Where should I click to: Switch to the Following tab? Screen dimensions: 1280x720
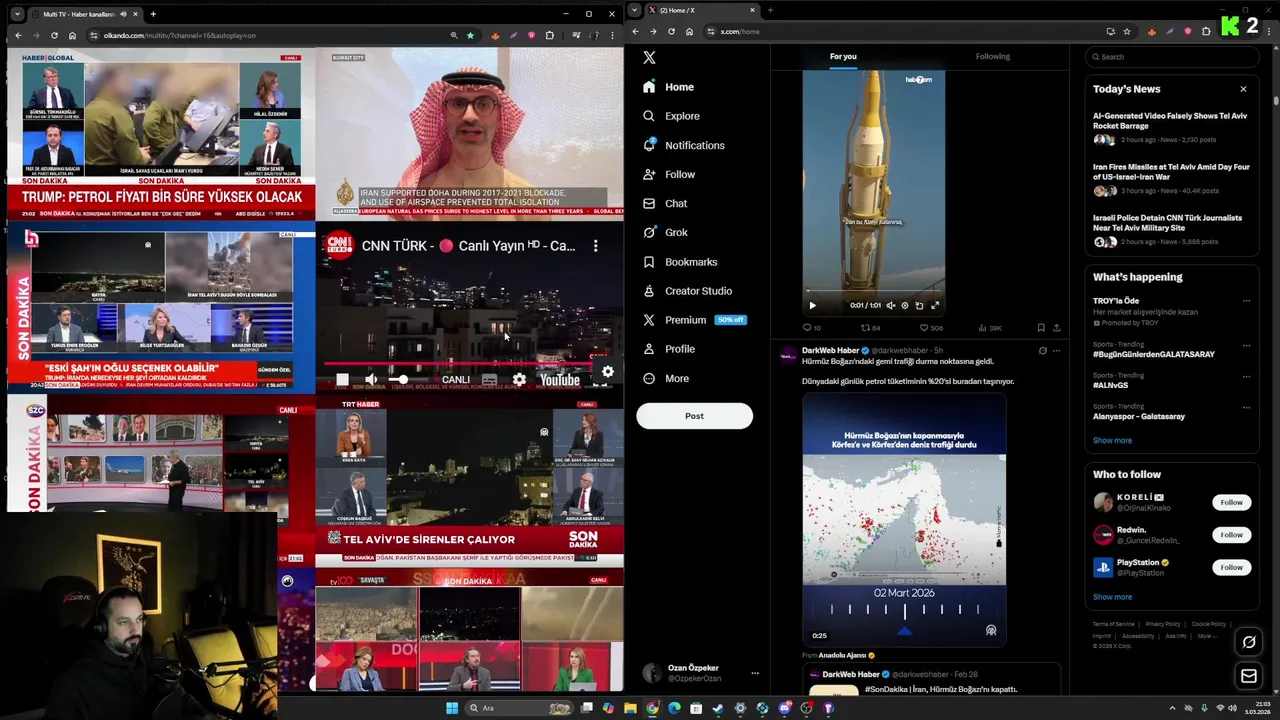tap(993, 57)
